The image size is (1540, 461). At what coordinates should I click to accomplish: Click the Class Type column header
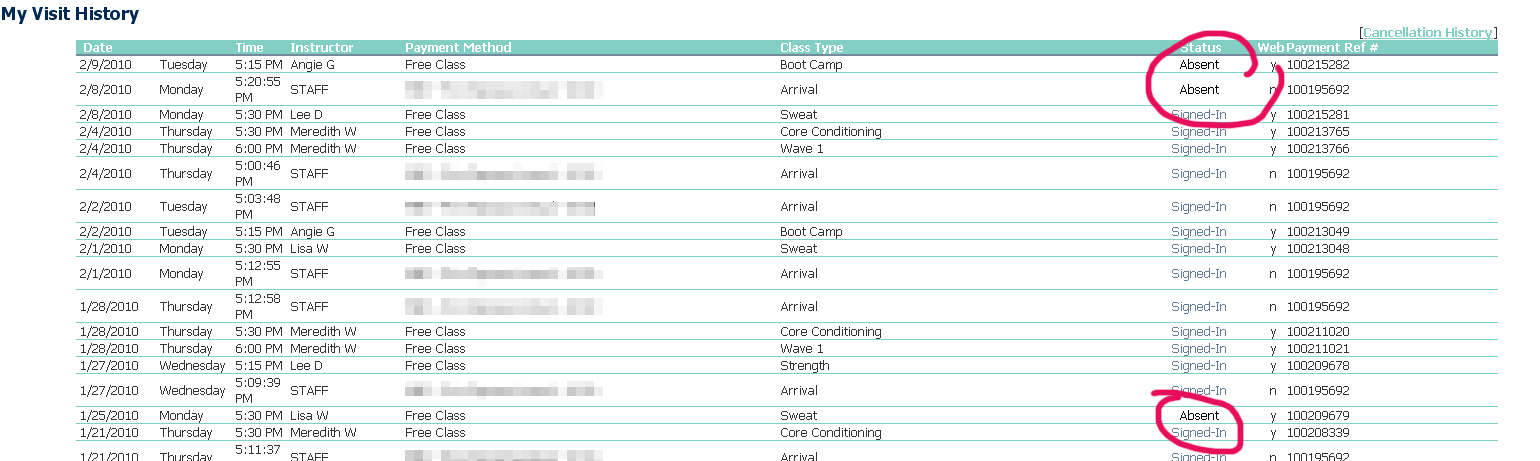click(x=812, y=48)
